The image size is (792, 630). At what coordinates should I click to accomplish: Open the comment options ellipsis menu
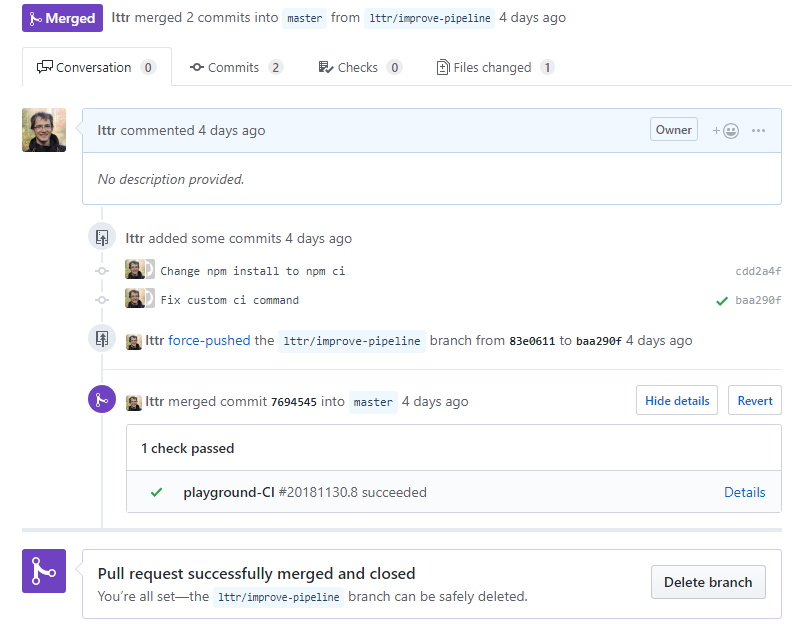758,130
